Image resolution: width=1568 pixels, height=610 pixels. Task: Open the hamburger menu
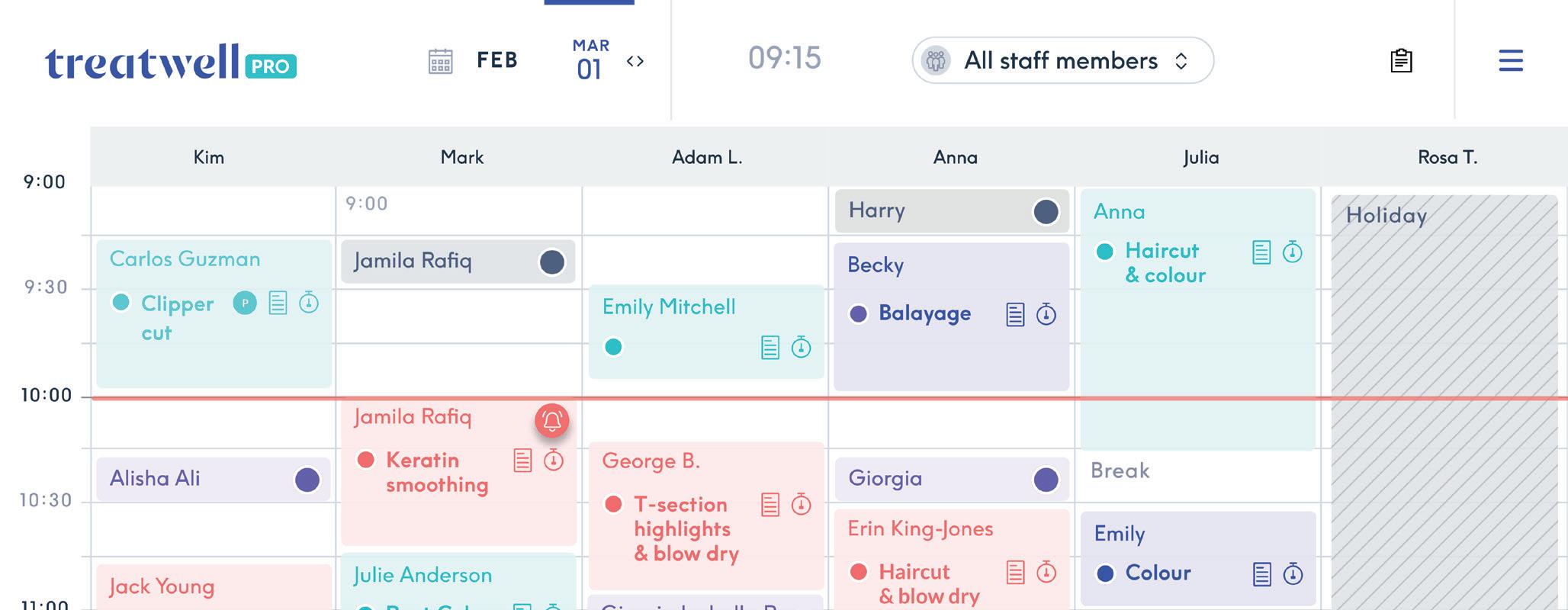click(x=1510, y=61)
